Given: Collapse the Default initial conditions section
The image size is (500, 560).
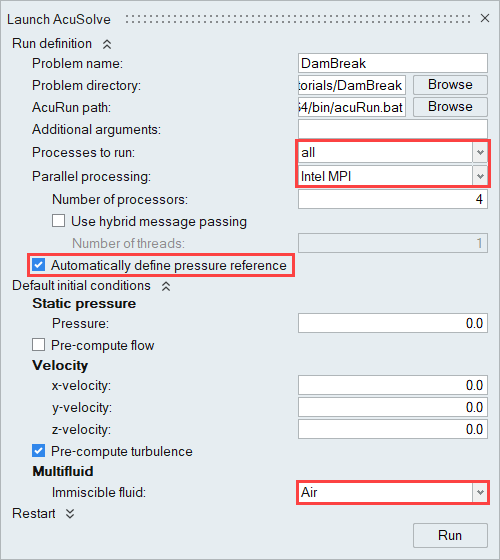Looking at the screenshot, I should 166,286.
